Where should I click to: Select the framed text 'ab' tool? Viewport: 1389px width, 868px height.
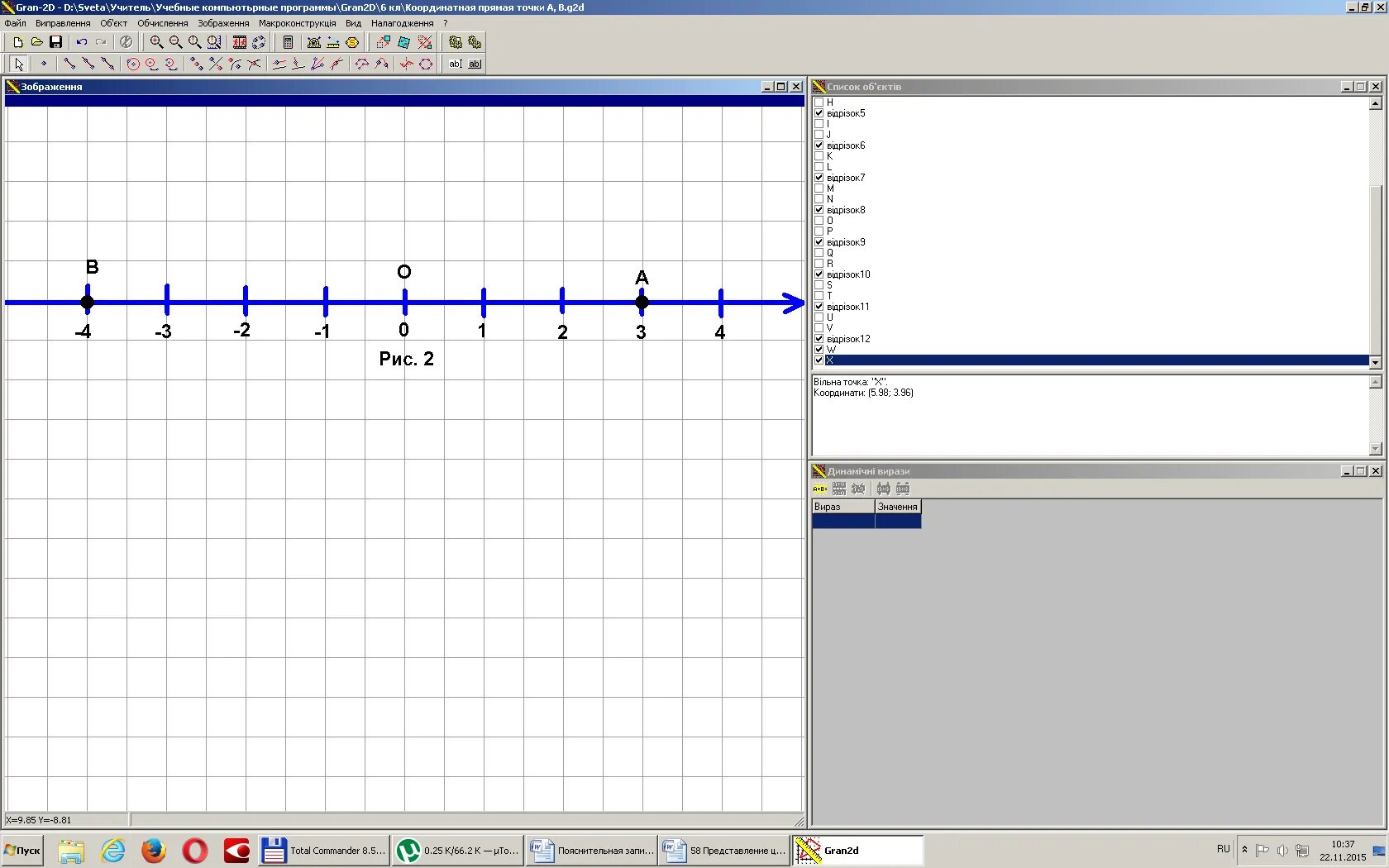point(475,64)
